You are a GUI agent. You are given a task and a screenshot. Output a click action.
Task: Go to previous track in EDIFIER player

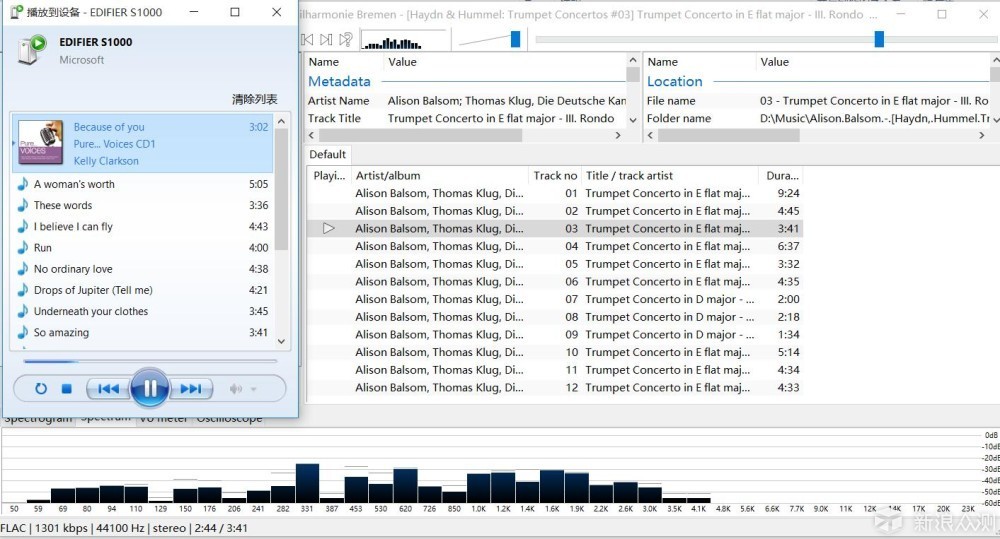(x=108, y=389)
